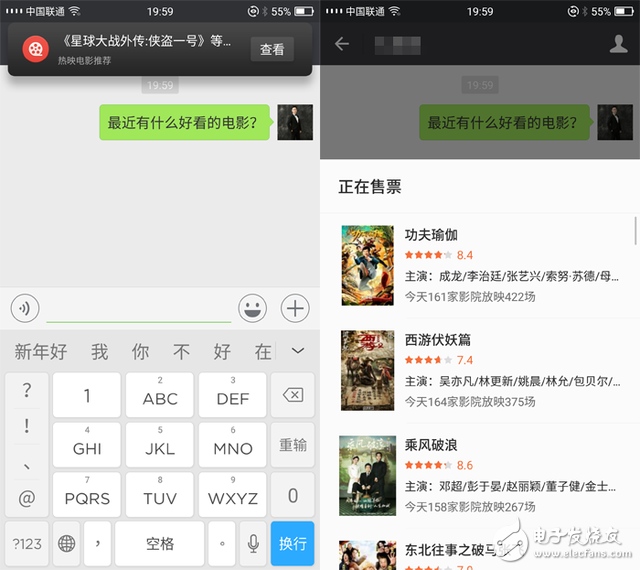Select the 新年好 word suggestion
Screen dimensions: 640x570
point(40,352)
